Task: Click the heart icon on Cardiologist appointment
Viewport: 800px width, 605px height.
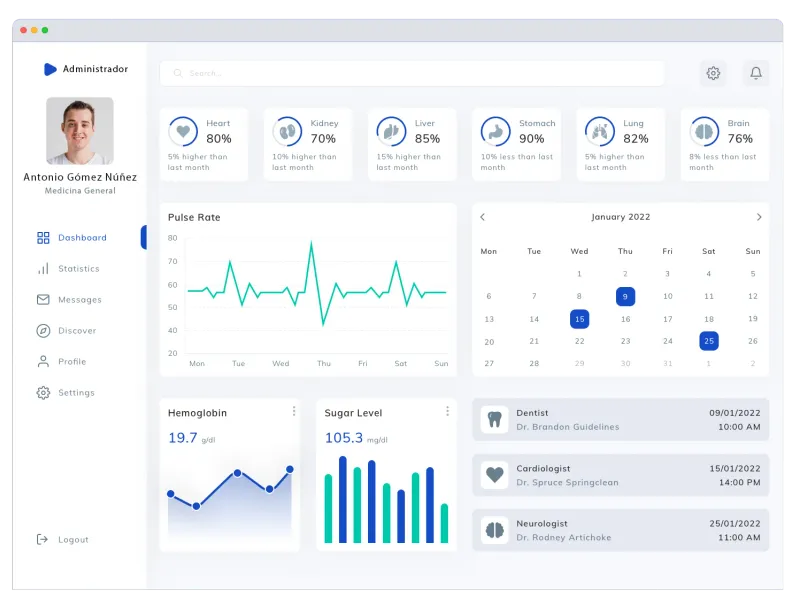Action: tap(494, 475)
